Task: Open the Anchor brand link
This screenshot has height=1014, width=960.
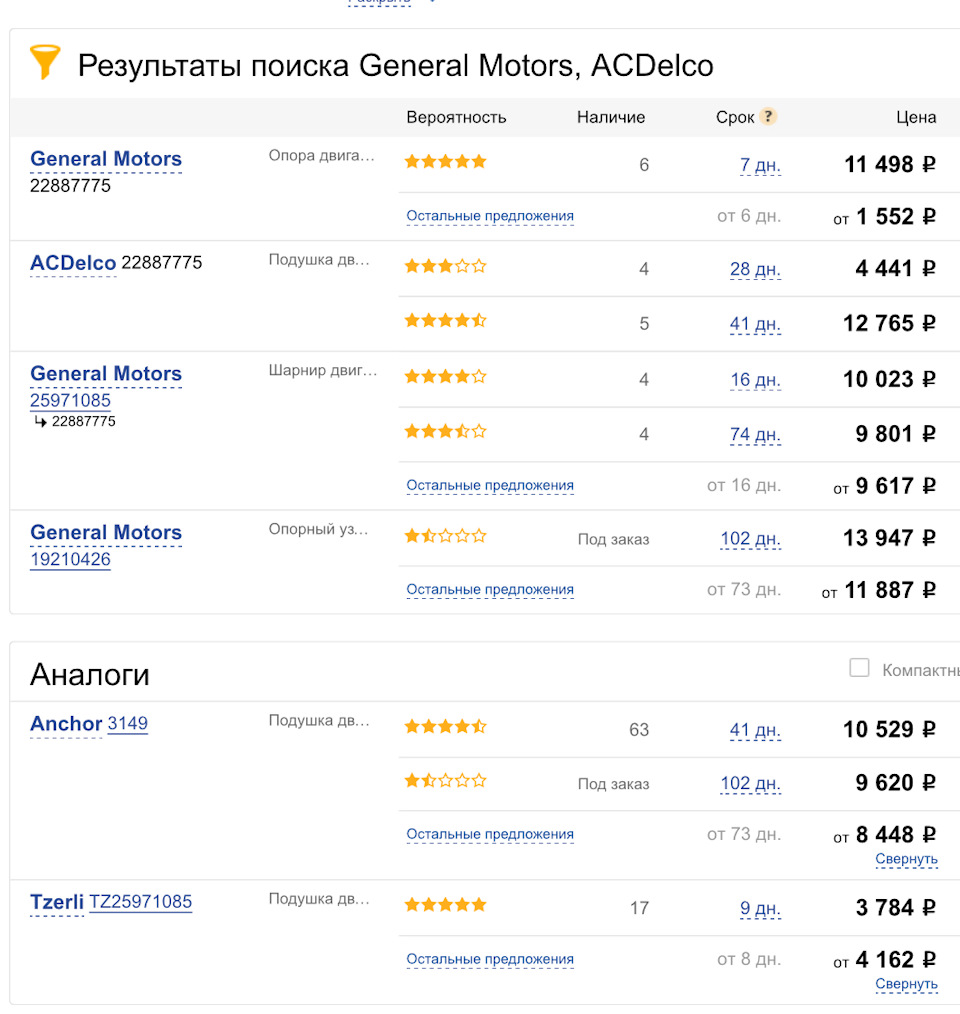Action: [66, 724]
